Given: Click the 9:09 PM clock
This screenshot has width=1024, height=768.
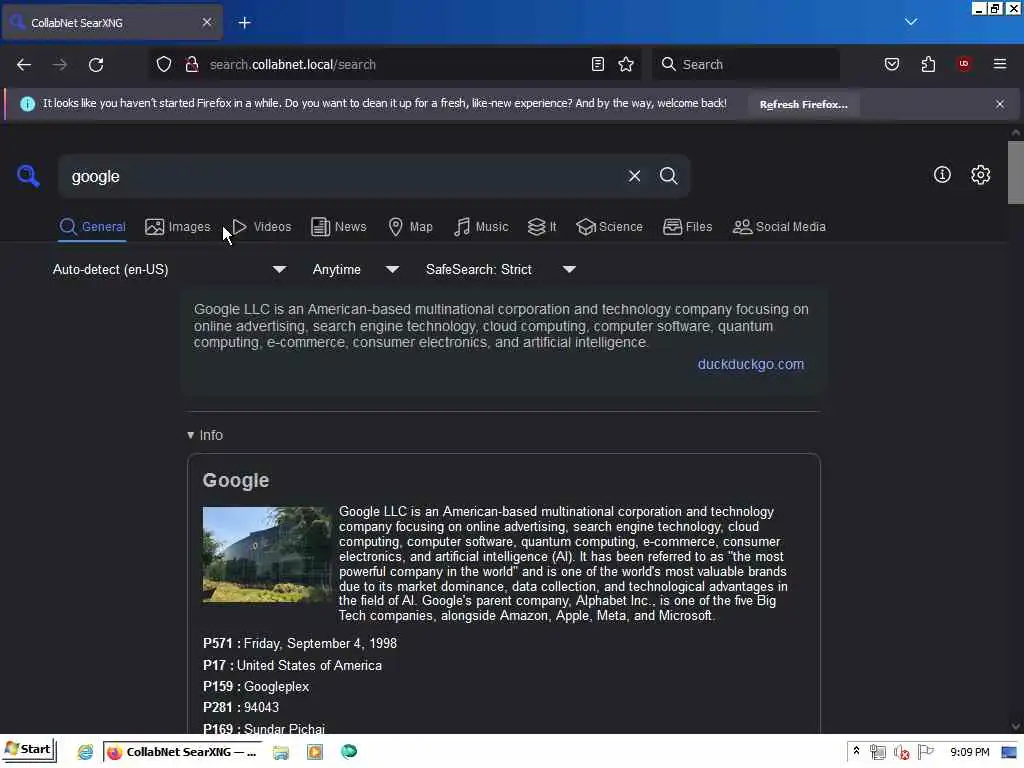Looking at the screenshot, I should coord(970,752).
